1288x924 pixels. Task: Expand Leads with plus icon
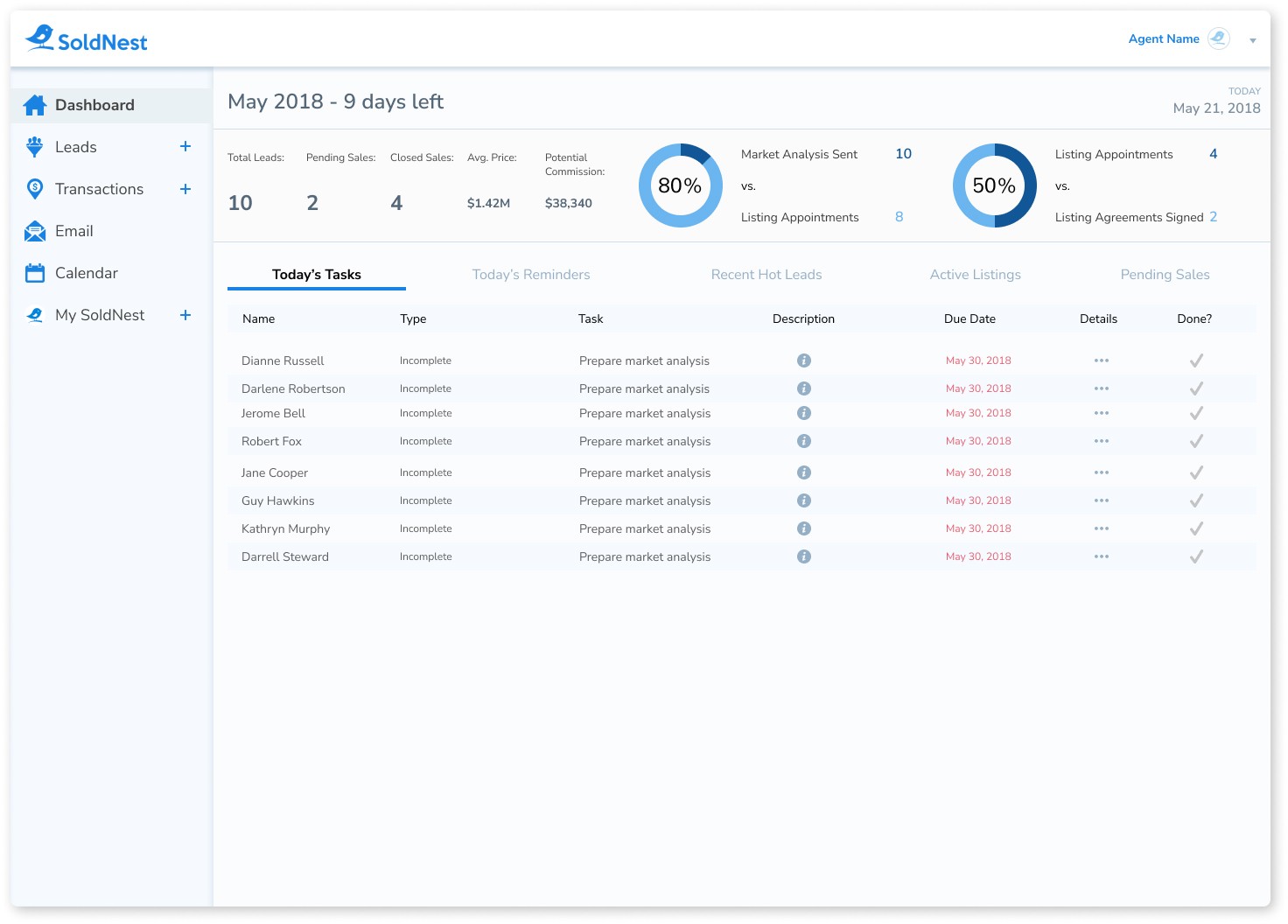pos(185,146)
